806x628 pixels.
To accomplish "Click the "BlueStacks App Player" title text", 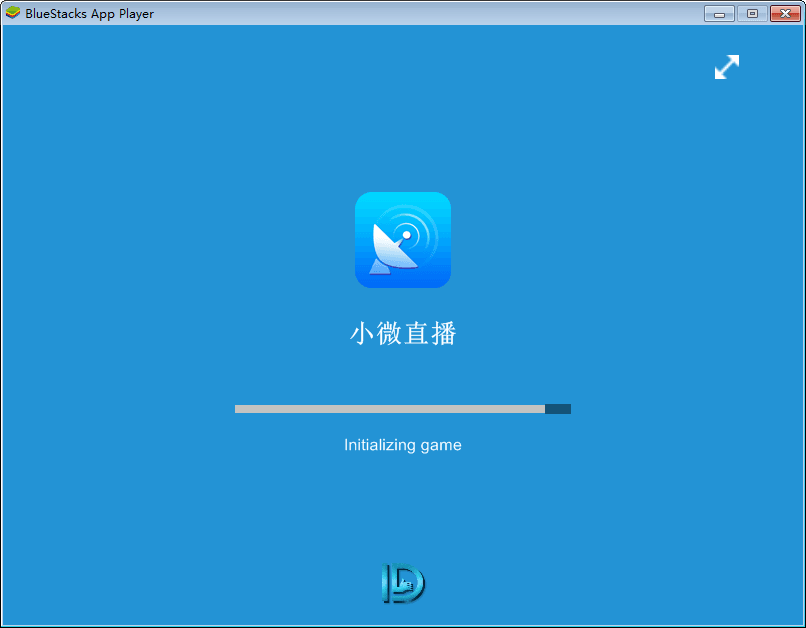I will (90, 14).
